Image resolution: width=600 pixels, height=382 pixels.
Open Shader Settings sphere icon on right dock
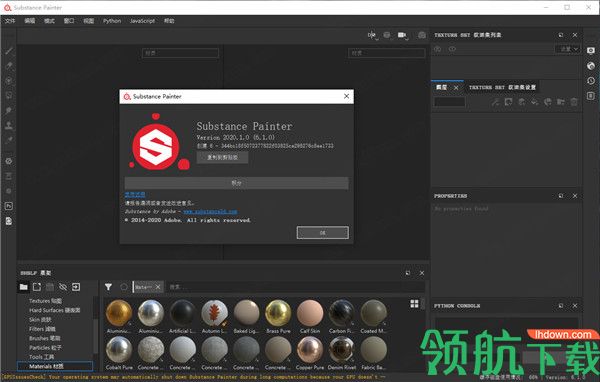coord(591,66)
